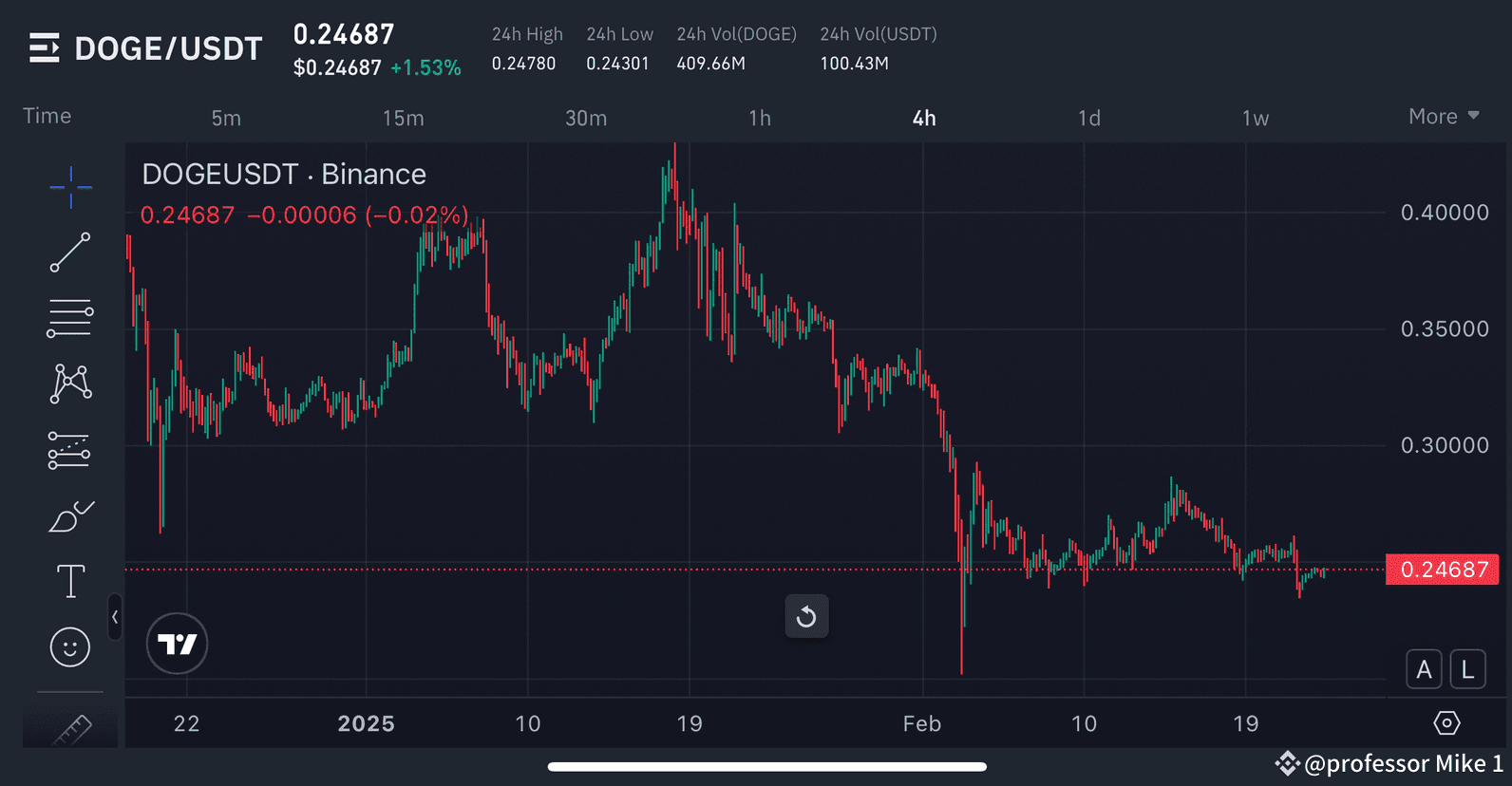Switch to the 1d timeframe tab
Image resolution: width=1512 pixels, height=786 pixels.
(x=1088, y=118)
